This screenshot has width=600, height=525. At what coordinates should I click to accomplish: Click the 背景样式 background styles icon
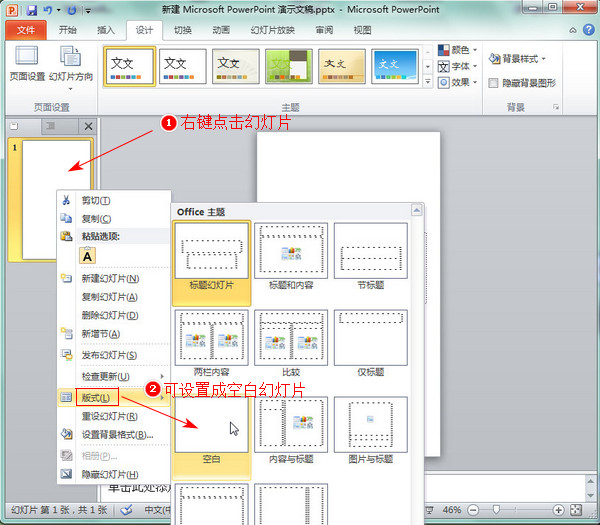click(494, 59)
